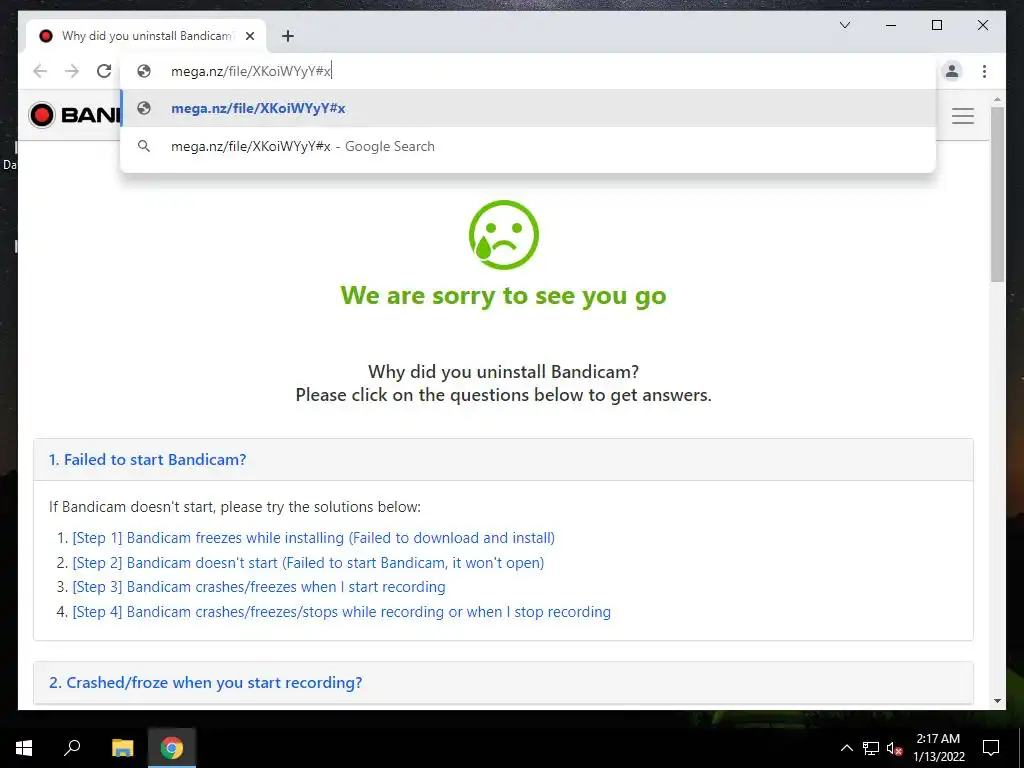Image resolution: width=1024 pixels, height=768 pixels.
Task: Click the sad face crying icon
Action: [504, 235]
